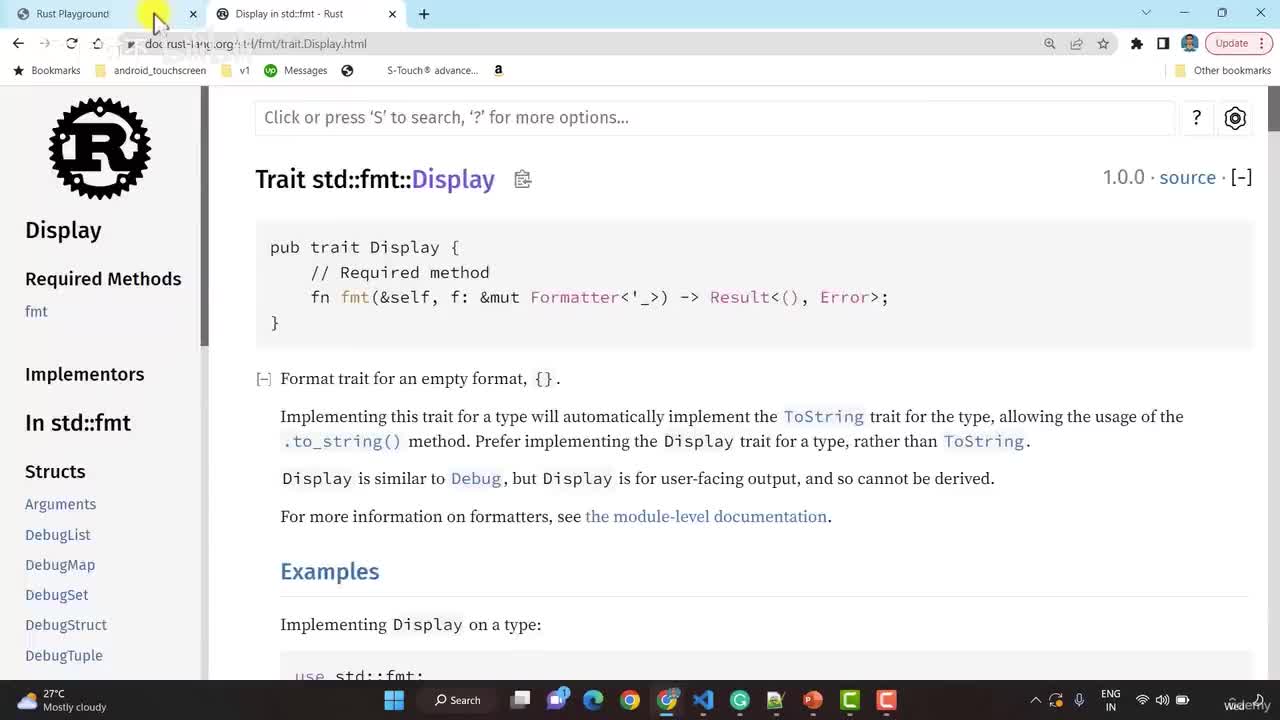Open the module-level documentation link
Viewport: 1280px width, 720px height.
[x=706, y=517]
